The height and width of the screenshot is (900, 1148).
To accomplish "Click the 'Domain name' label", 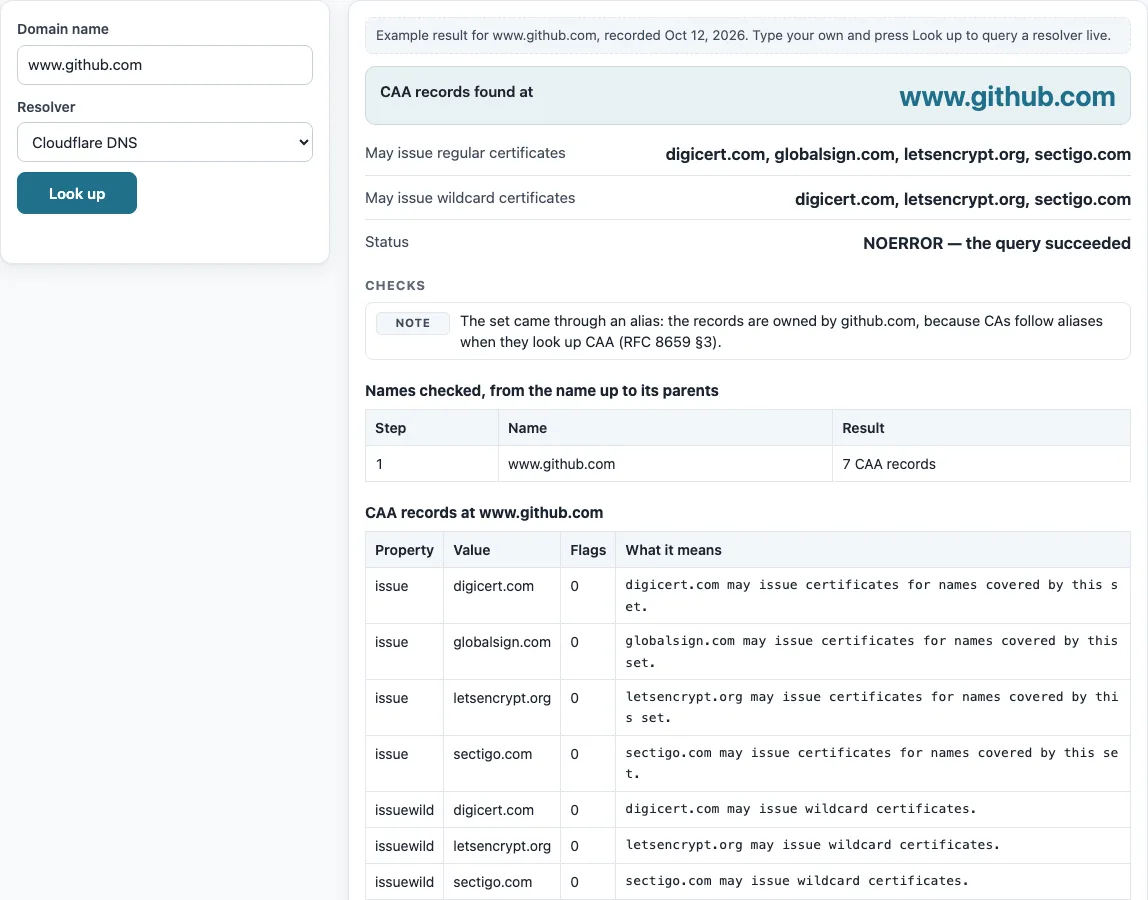I will (x=63, y=29).
